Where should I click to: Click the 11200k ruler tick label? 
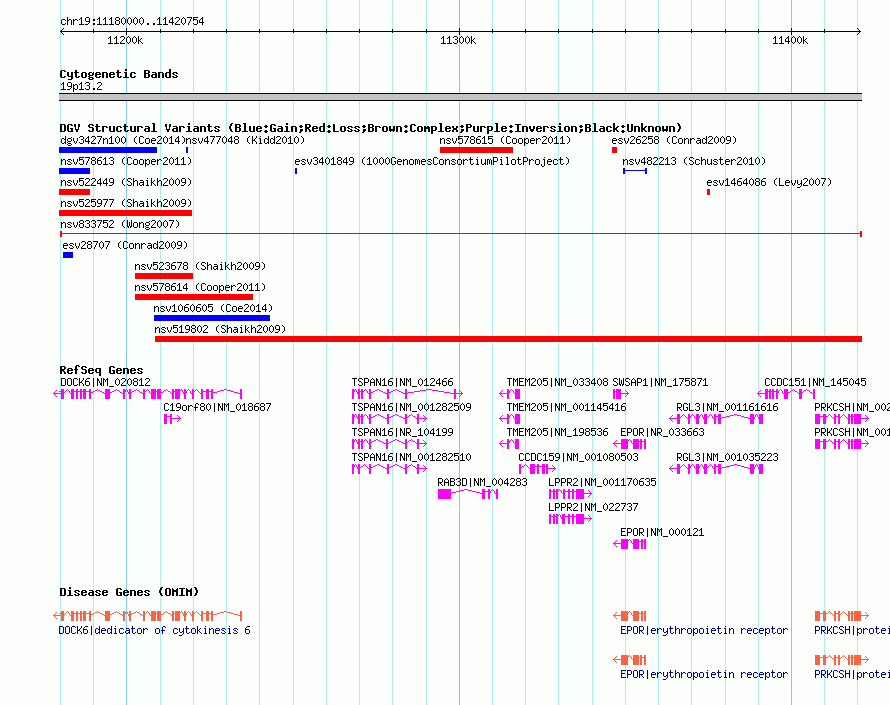click(125, 40)
